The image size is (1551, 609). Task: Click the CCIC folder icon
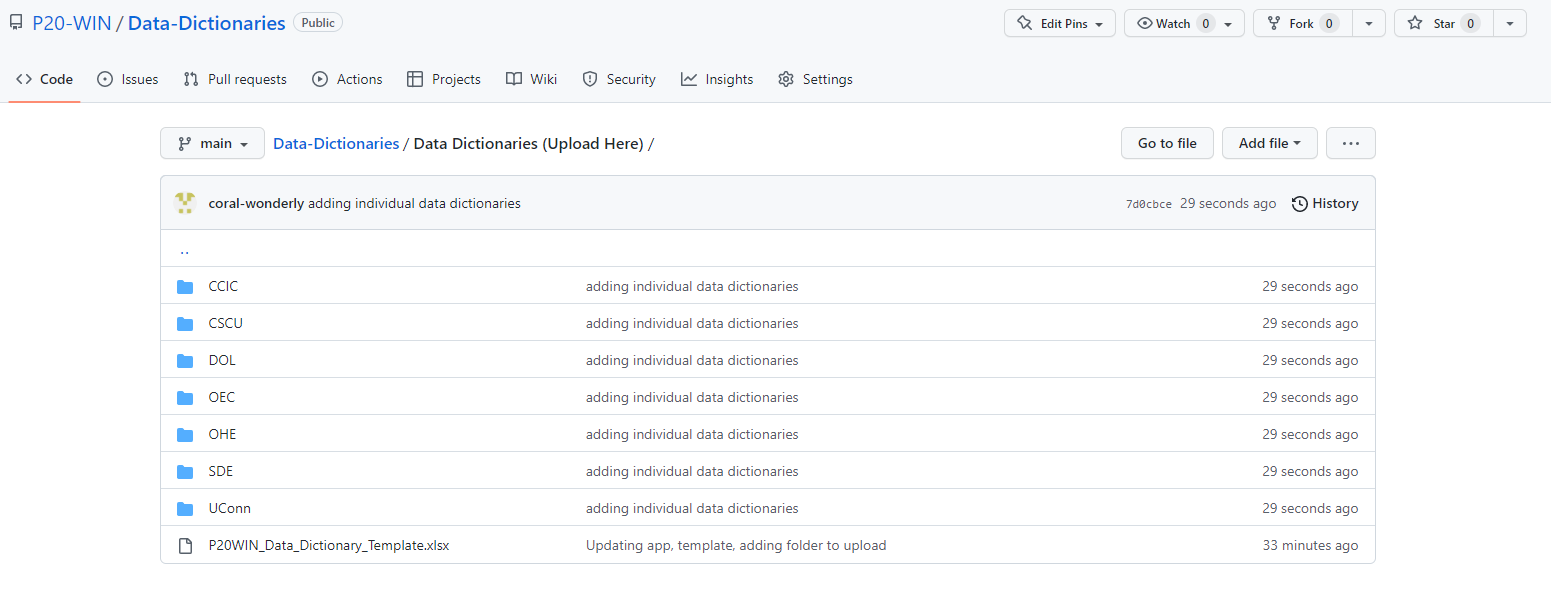tap(185, 287)
